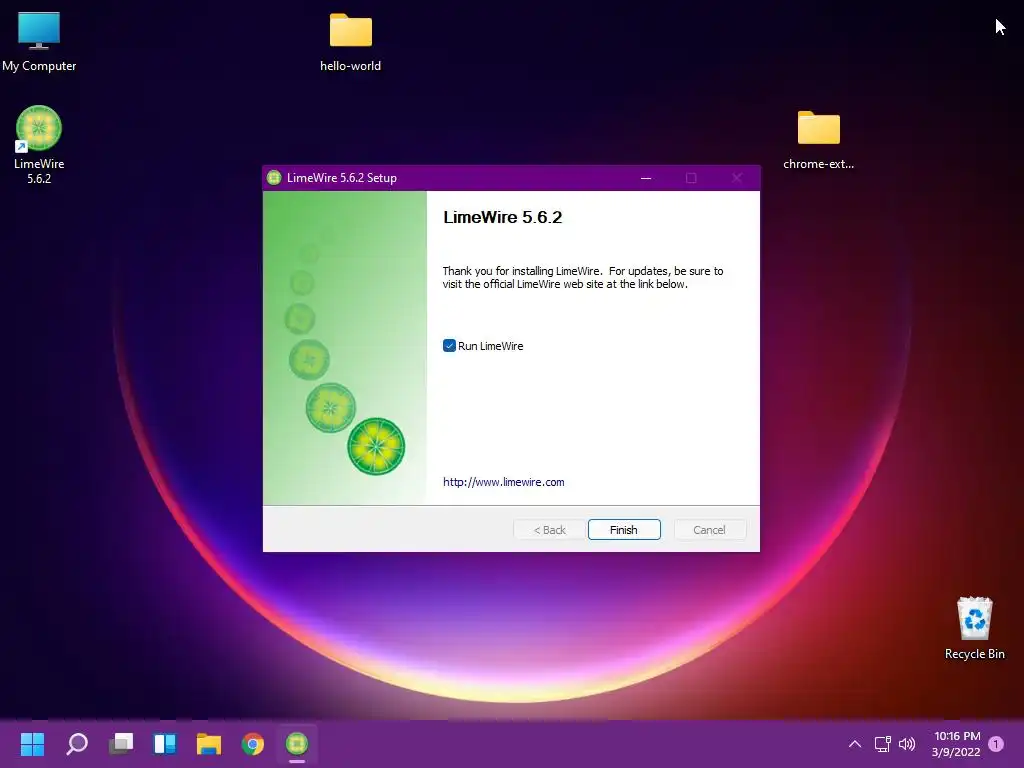Open the limewire.com hyperlink

[x=504, y=482]
